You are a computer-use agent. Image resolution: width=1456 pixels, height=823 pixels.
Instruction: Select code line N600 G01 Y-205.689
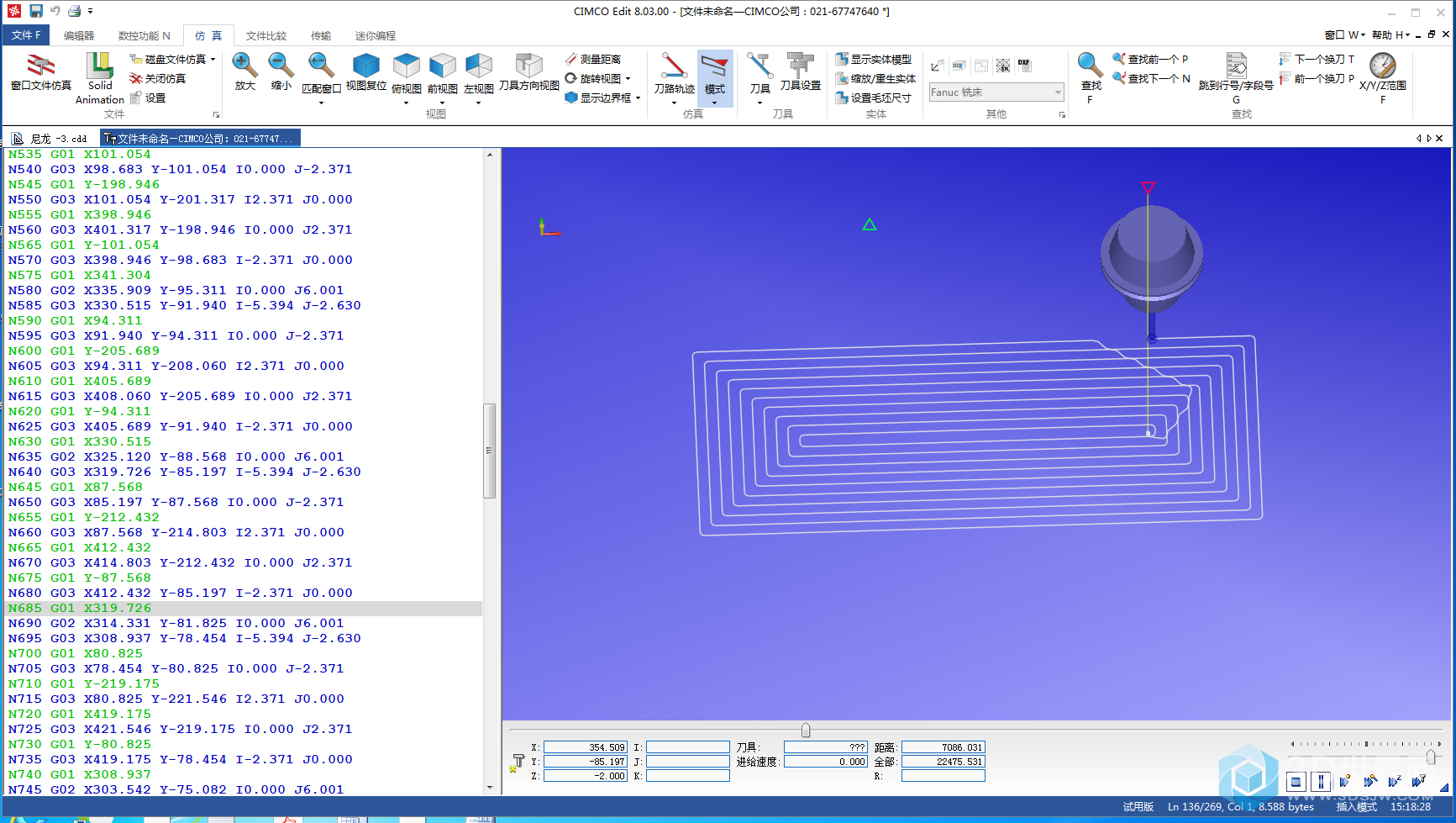click(84, 351)
